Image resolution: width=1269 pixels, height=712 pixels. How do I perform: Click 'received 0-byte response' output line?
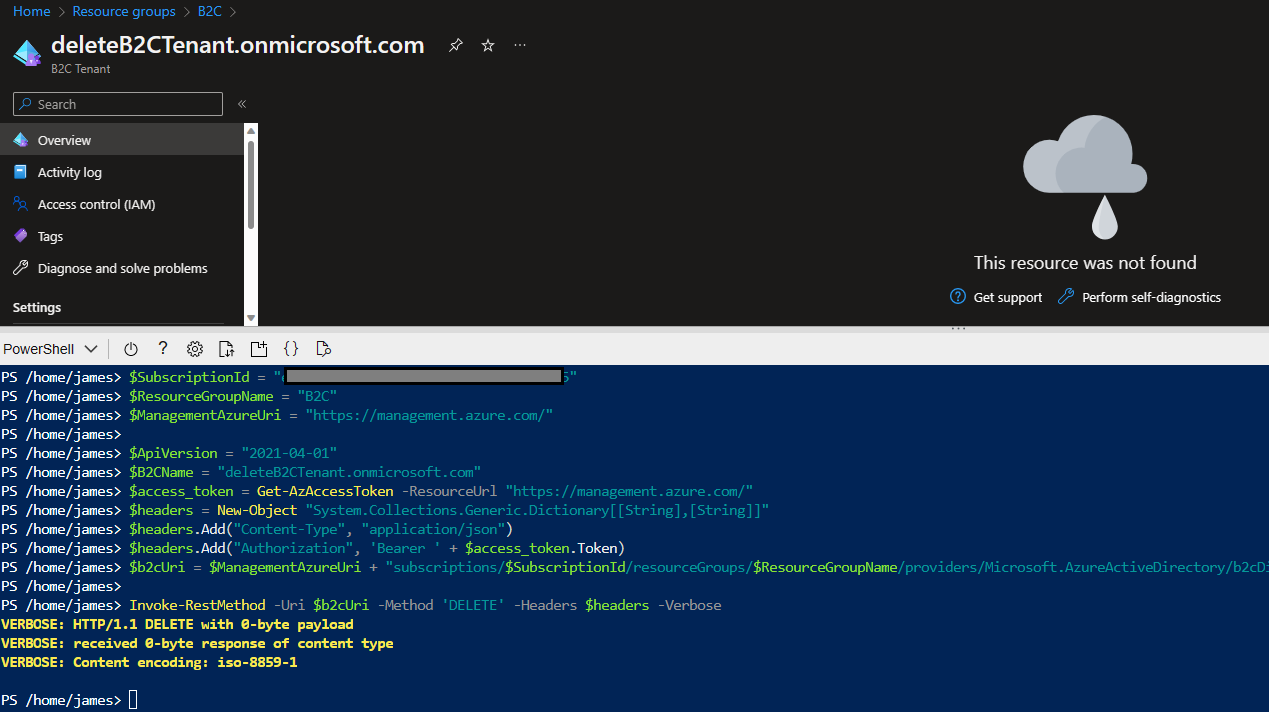pyautogui.click(x=197, y=643)
